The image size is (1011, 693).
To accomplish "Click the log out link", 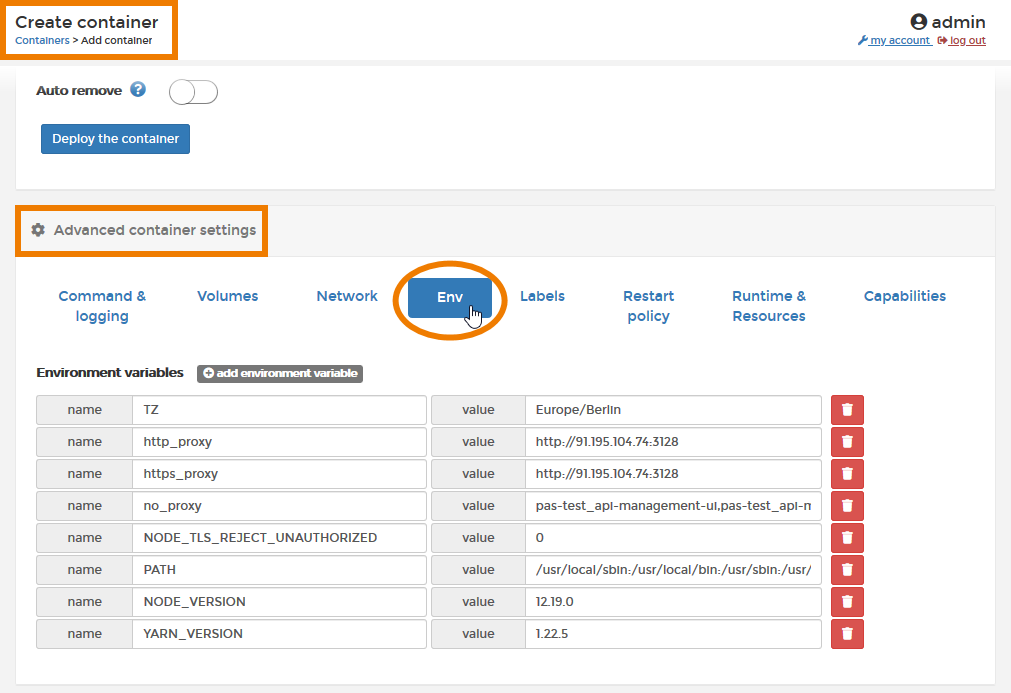I will (x=961, y=40).
